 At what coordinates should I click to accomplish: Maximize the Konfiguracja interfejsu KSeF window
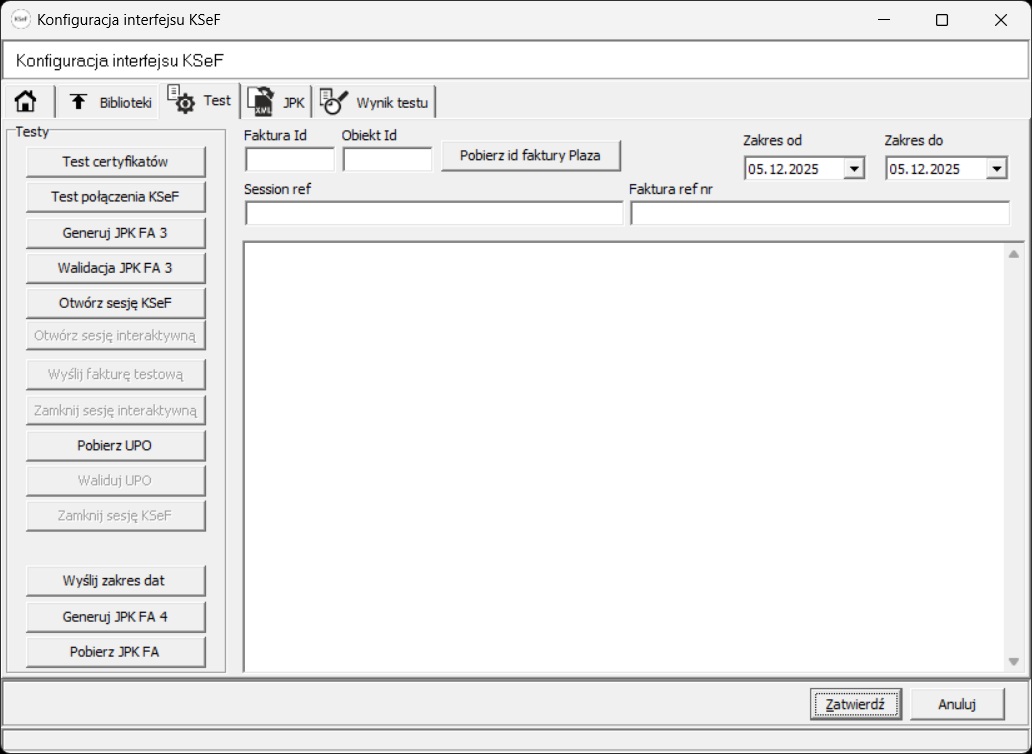(x=942, y=20)
